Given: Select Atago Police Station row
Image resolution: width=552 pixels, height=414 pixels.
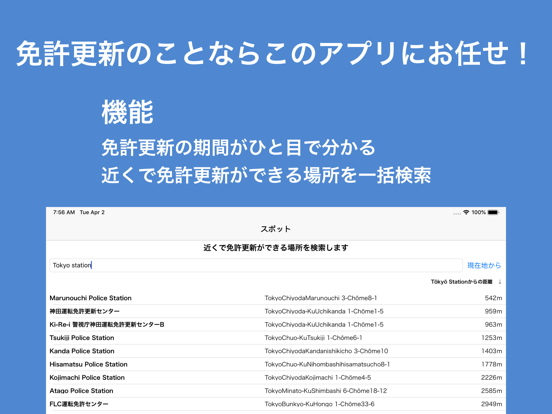Looking at the screenshot, I should pyautogui.click(x=276, y=391).
